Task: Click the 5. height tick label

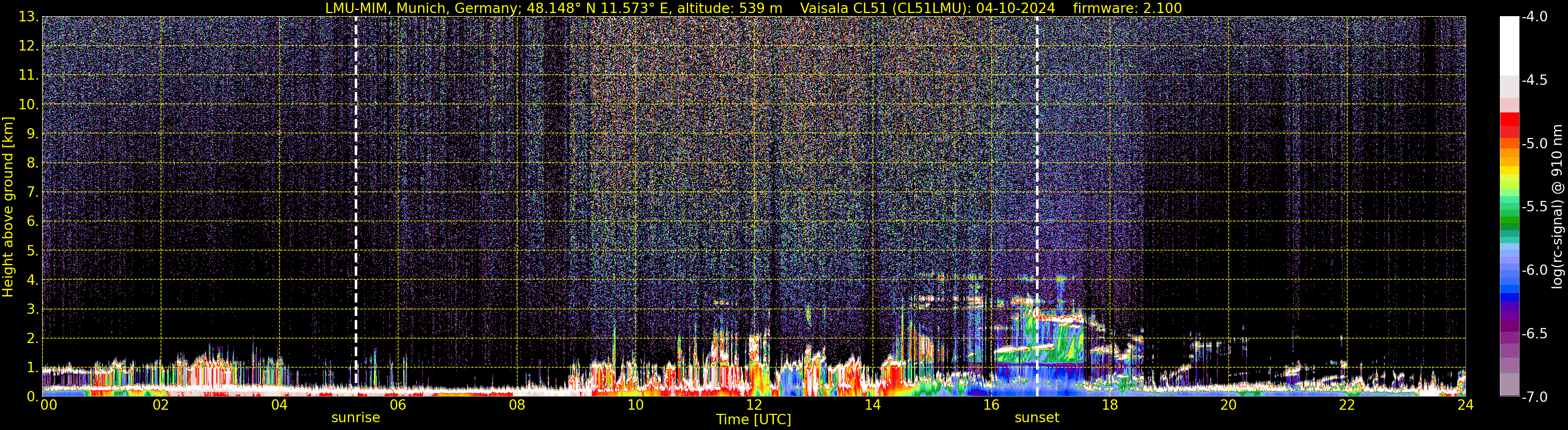Action: pos(32,250)
